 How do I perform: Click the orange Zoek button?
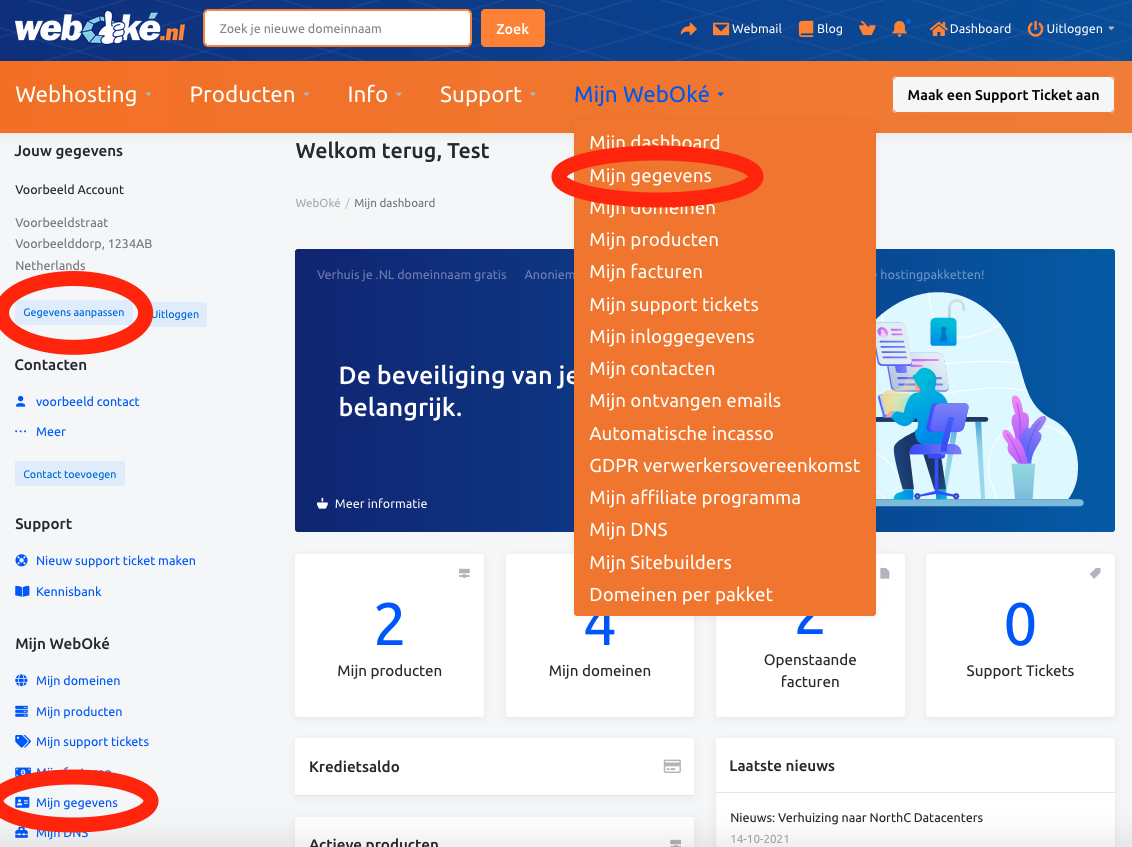(x=513, y=28)
